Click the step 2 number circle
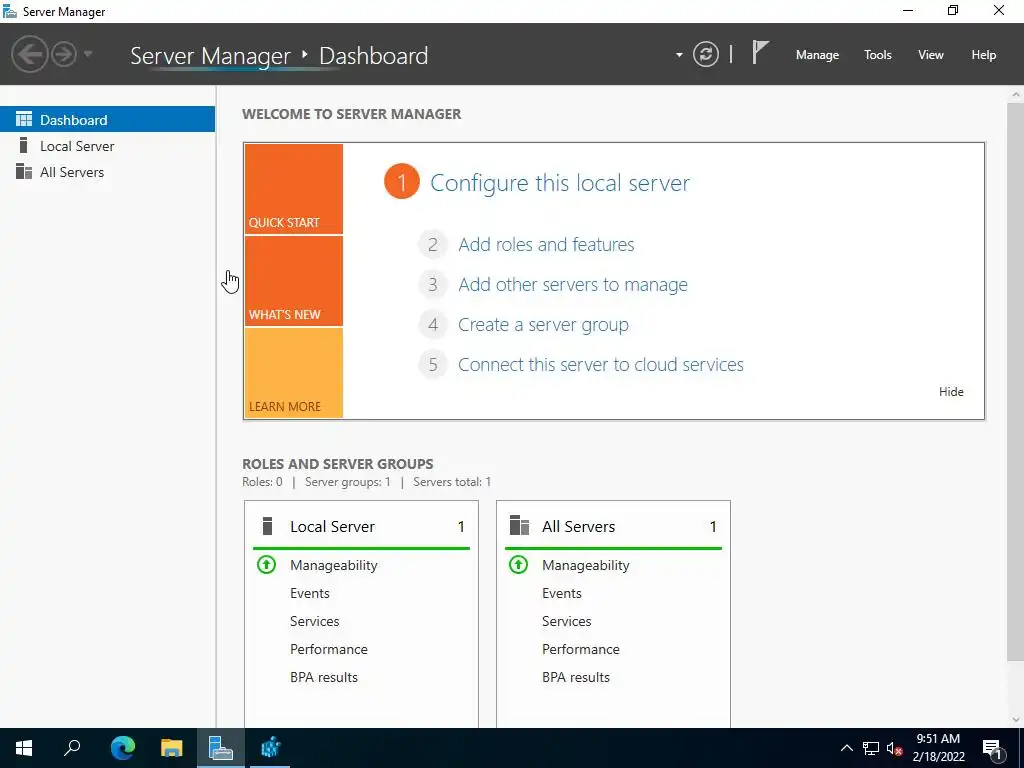 432,244
